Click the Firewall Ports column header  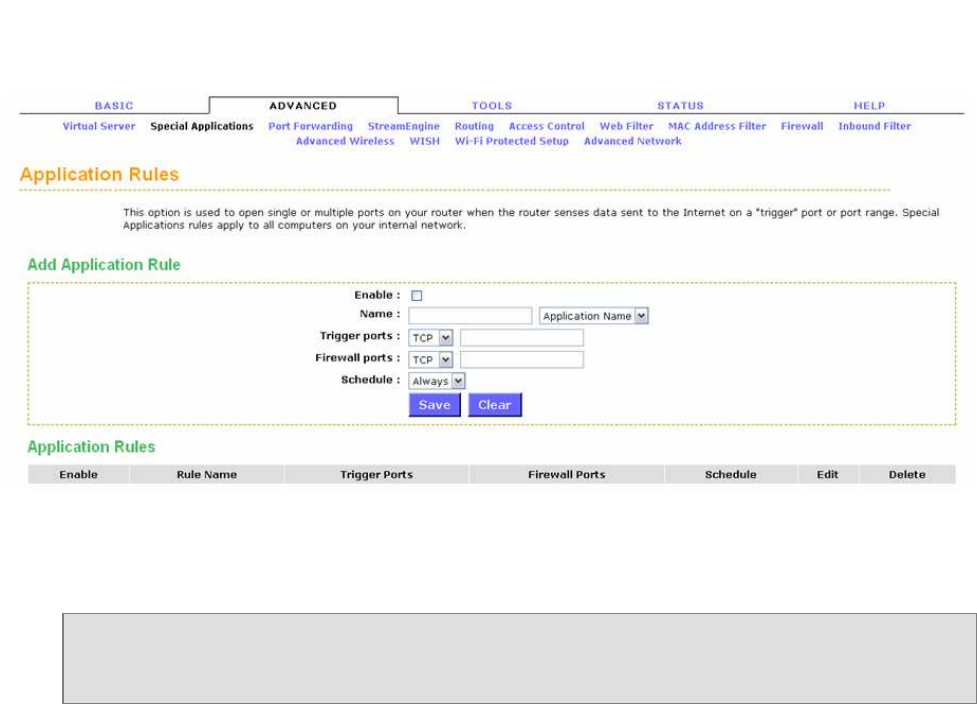coord(566,474)
